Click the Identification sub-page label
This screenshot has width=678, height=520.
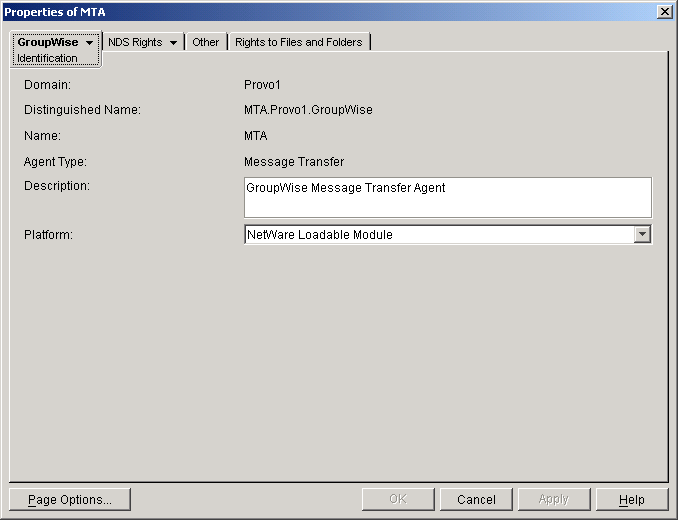pos(47,58)
